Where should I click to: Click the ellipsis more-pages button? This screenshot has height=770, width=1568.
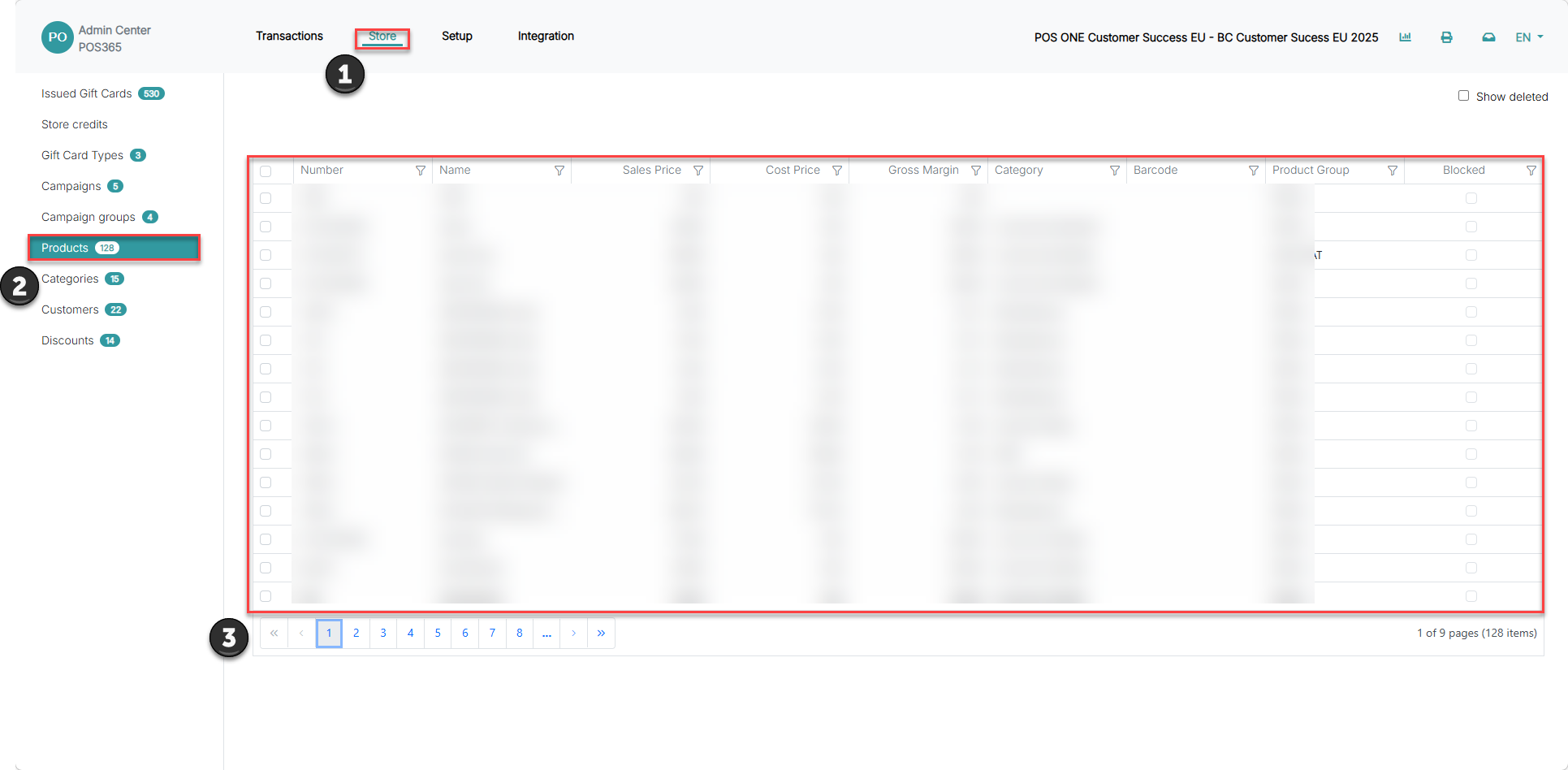click(x=546, y=633)
